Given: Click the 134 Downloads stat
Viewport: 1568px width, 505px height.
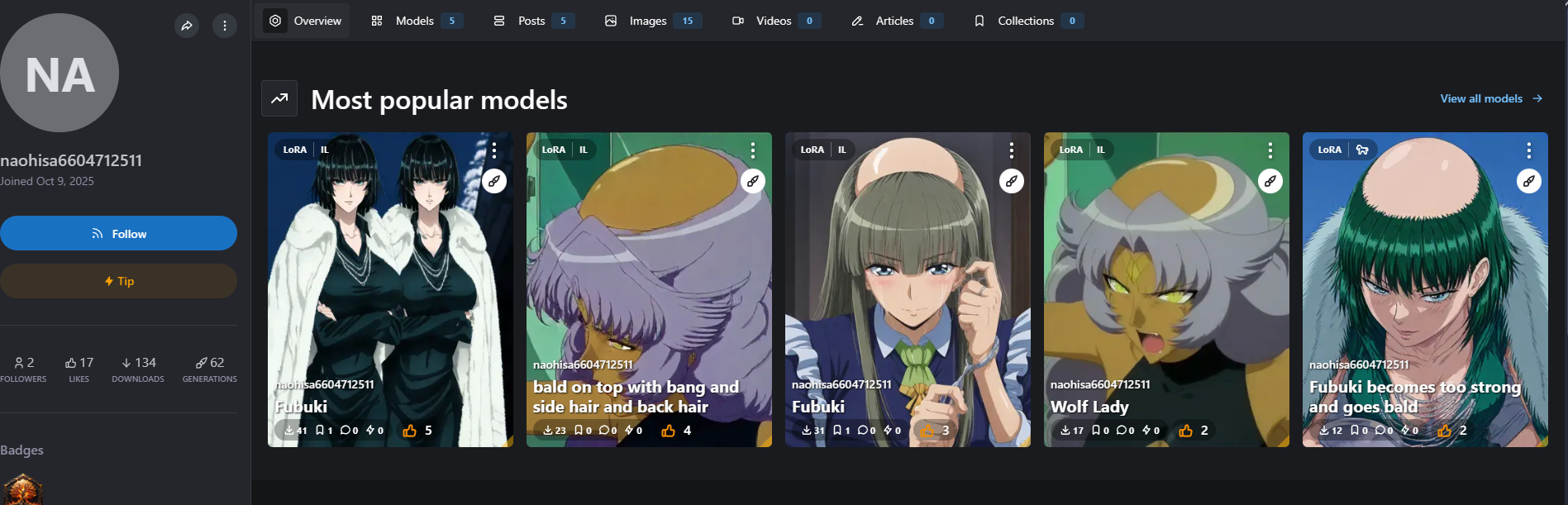Looking at the screenshot, I should 138,369.
